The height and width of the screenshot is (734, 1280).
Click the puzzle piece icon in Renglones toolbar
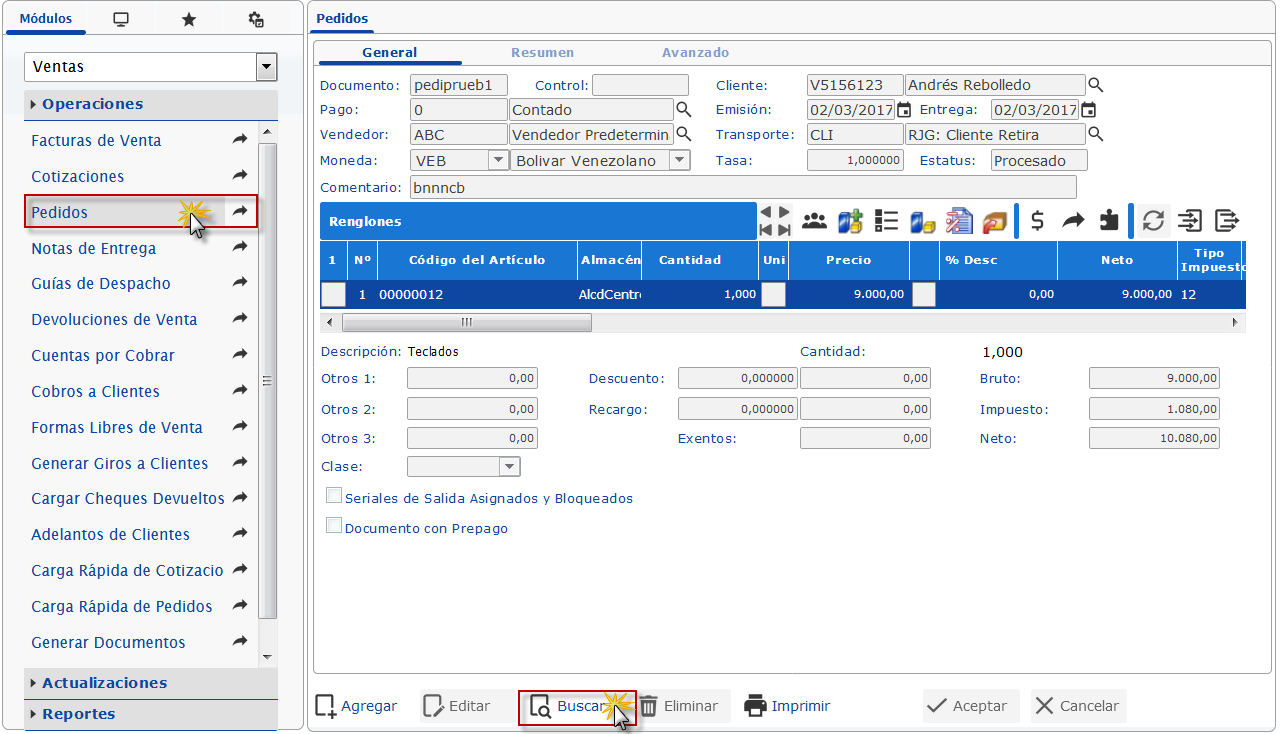click(x=1109, y=221)
